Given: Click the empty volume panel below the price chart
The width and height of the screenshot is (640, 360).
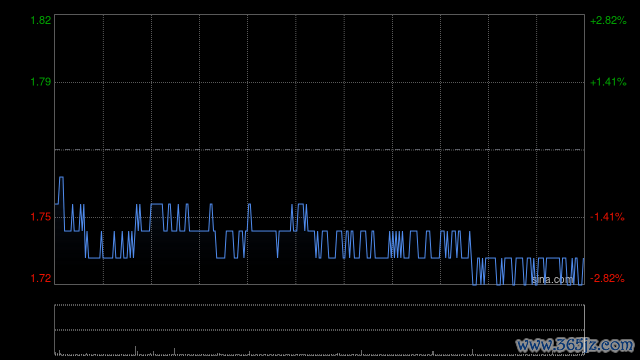Looking at the screenshot, I should tap(320, 329).
